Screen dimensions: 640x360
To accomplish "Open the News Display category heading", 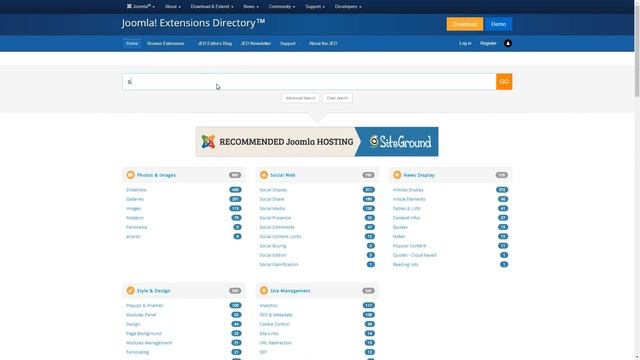I will pyautogui.click(x=419, y=175).
